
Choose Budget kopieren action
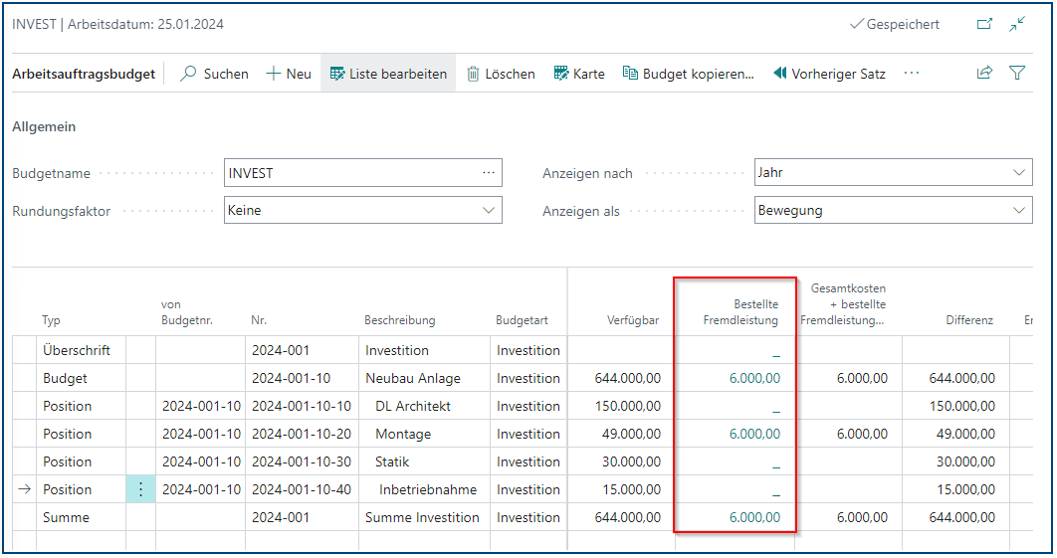[x=688, y=73]
